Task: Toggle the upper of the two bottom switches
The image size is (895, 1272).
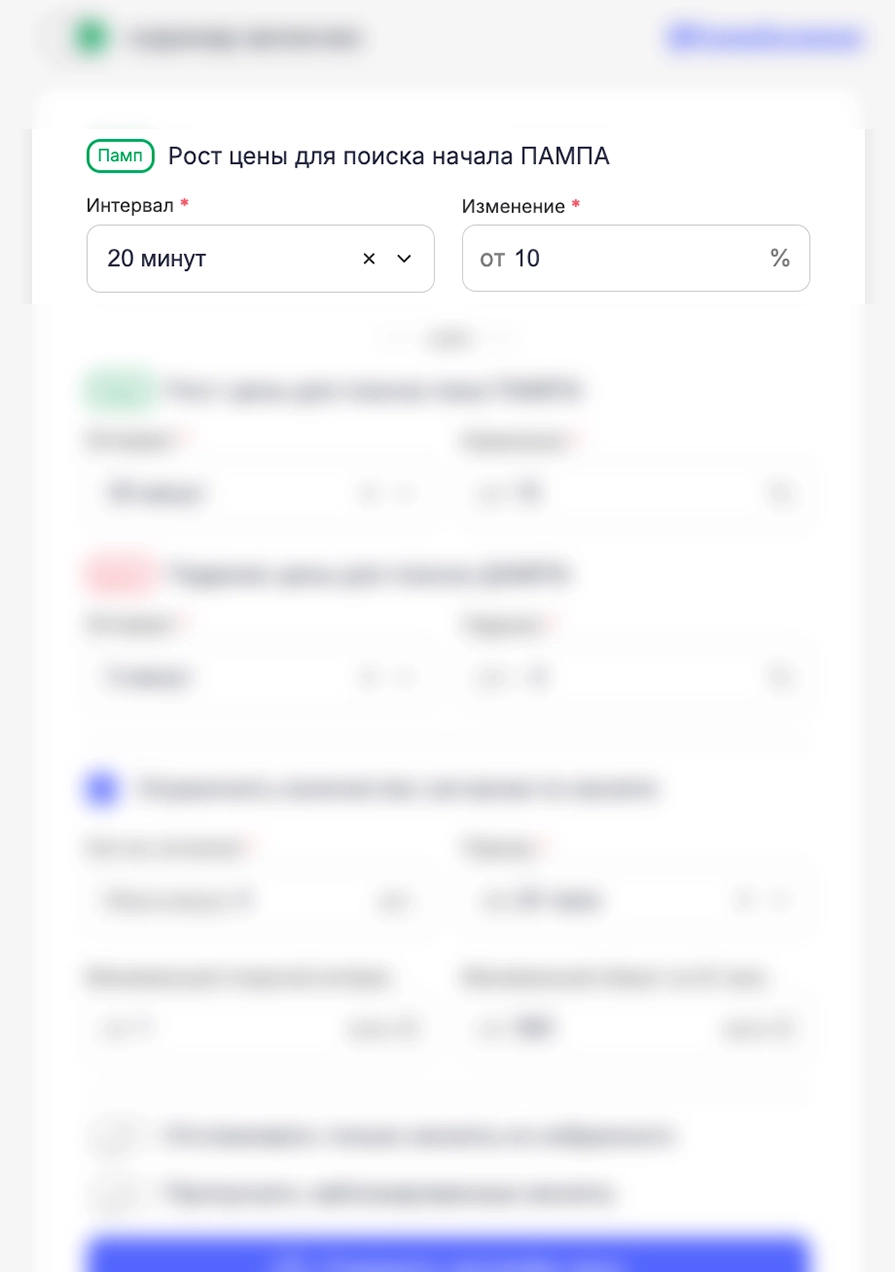Action: [117, 1136]
